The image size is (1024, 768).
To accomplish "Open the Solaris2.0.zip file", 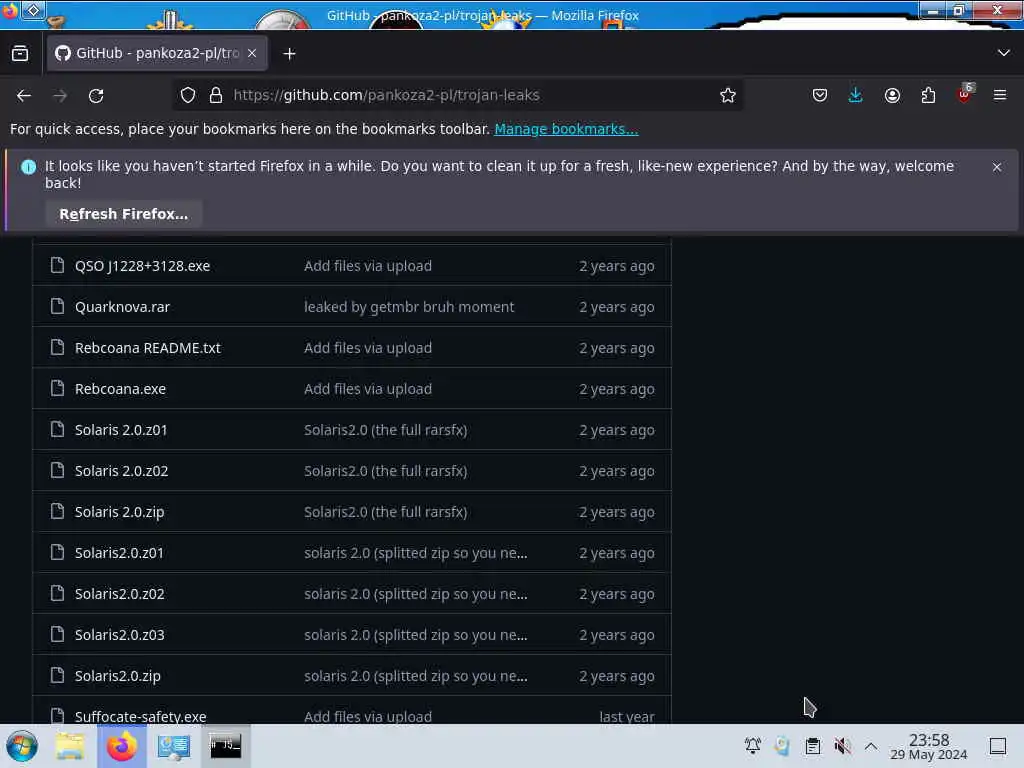I will 118,676.
